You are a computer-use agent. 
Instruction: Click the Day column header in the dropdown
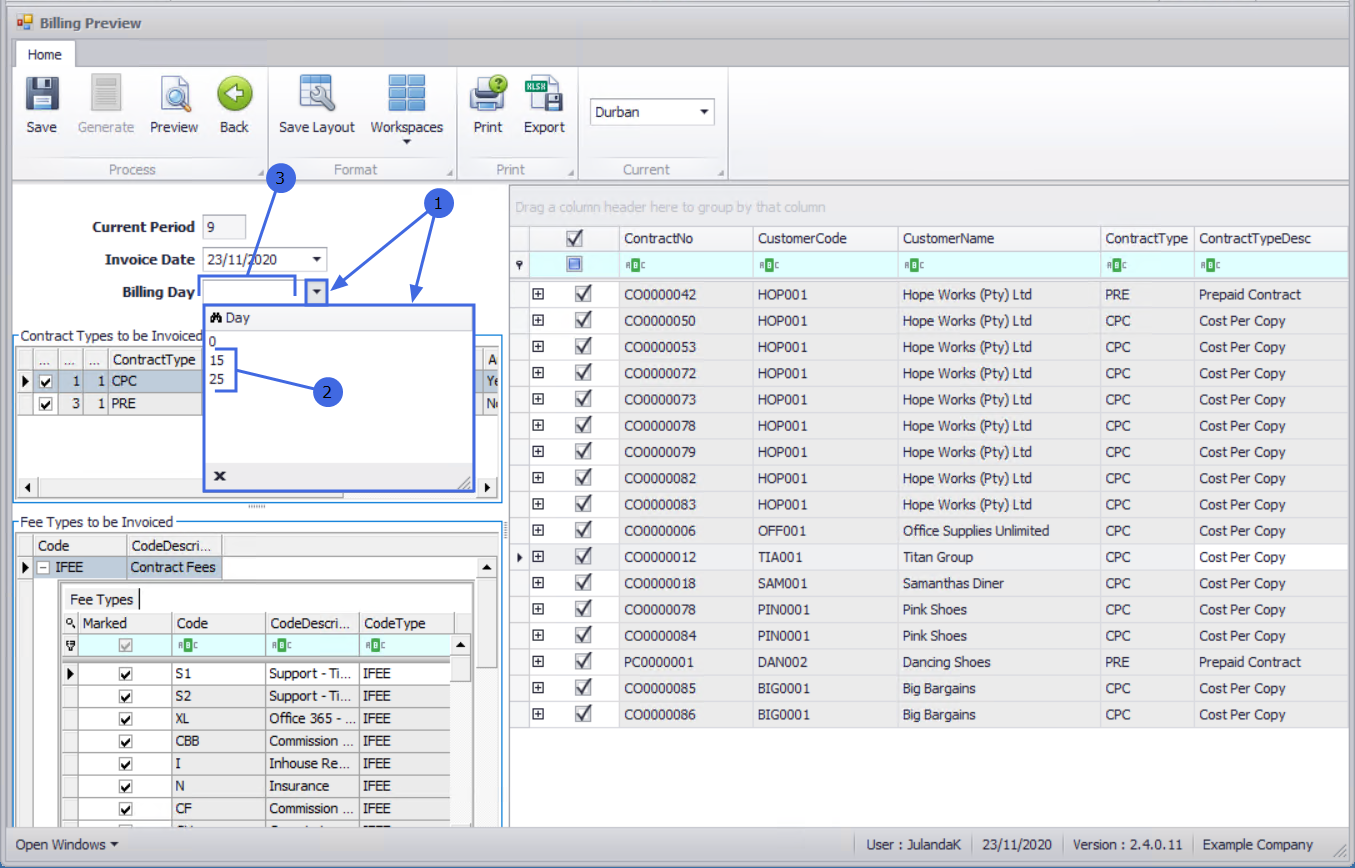click(x=338, y=317)
